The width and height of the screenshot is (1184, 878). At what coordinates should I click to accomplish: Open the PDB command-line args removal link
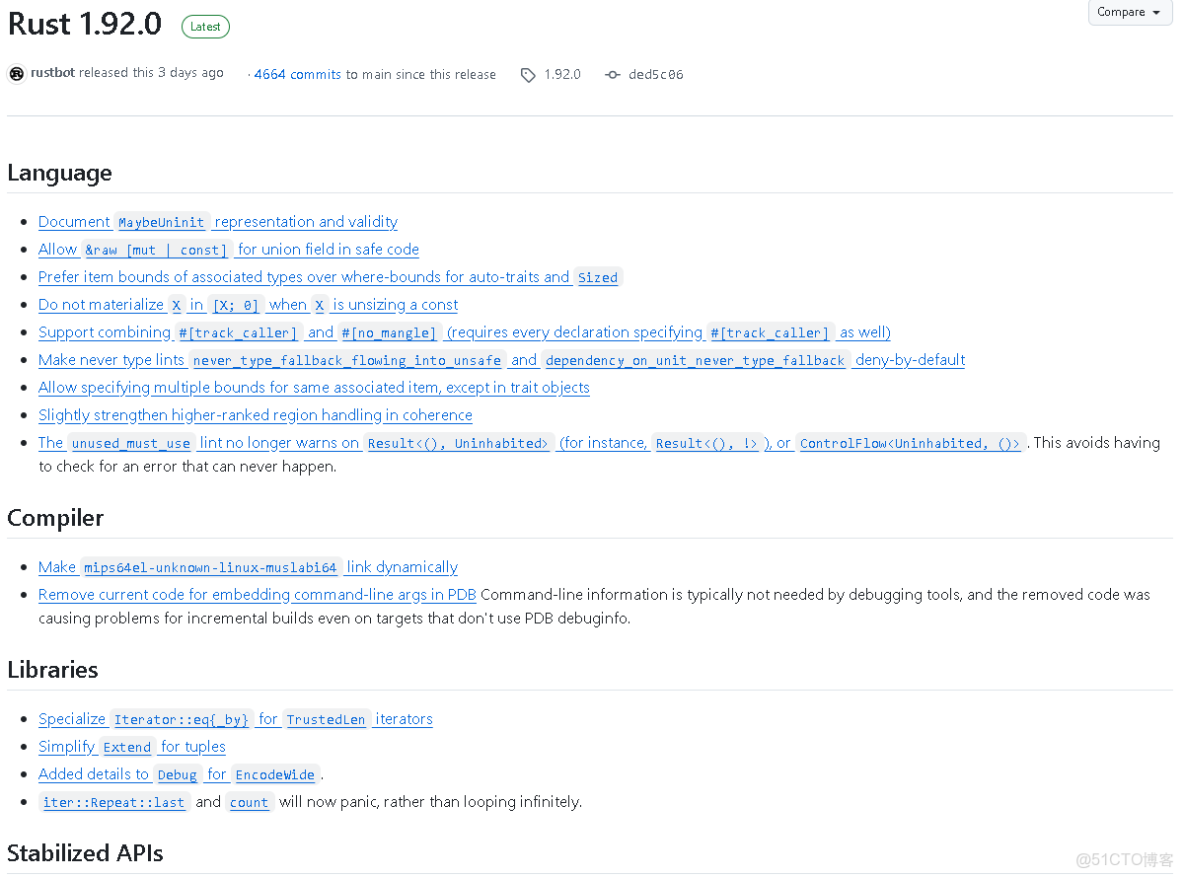pos(256,594)
